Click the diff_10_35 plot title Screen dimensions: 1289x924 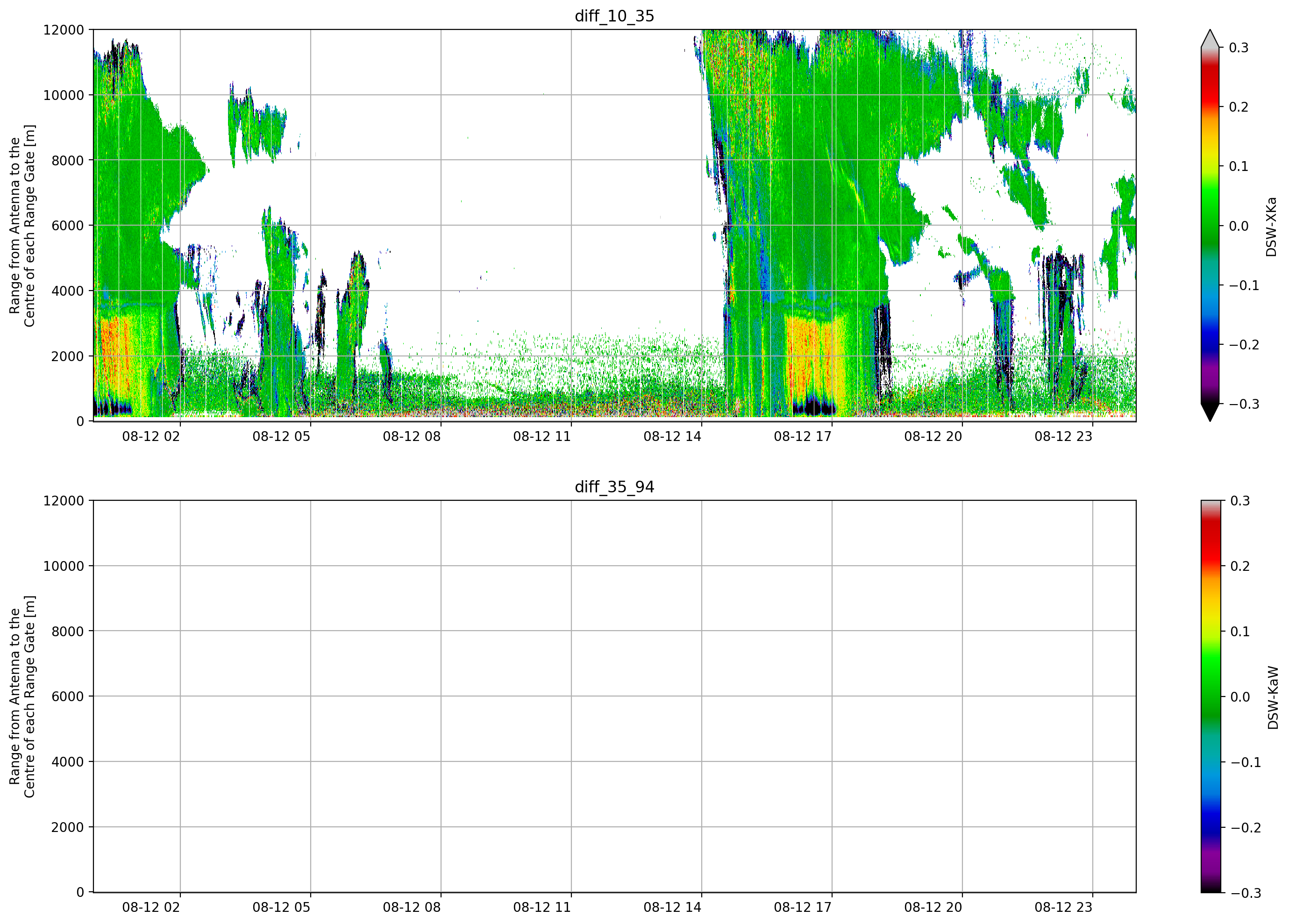pyautogui.click(x=614, y=16)
